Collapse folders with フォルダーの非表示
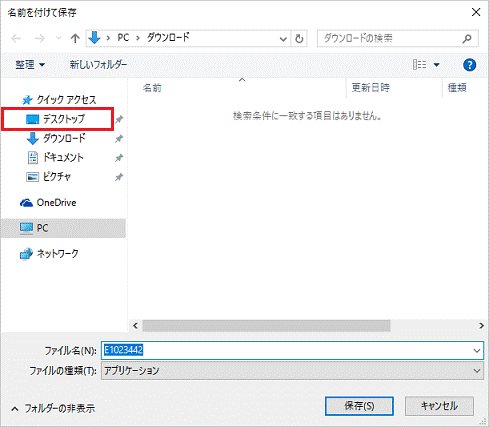This screenshot has height=427, width=489. [x=53, y=408]
